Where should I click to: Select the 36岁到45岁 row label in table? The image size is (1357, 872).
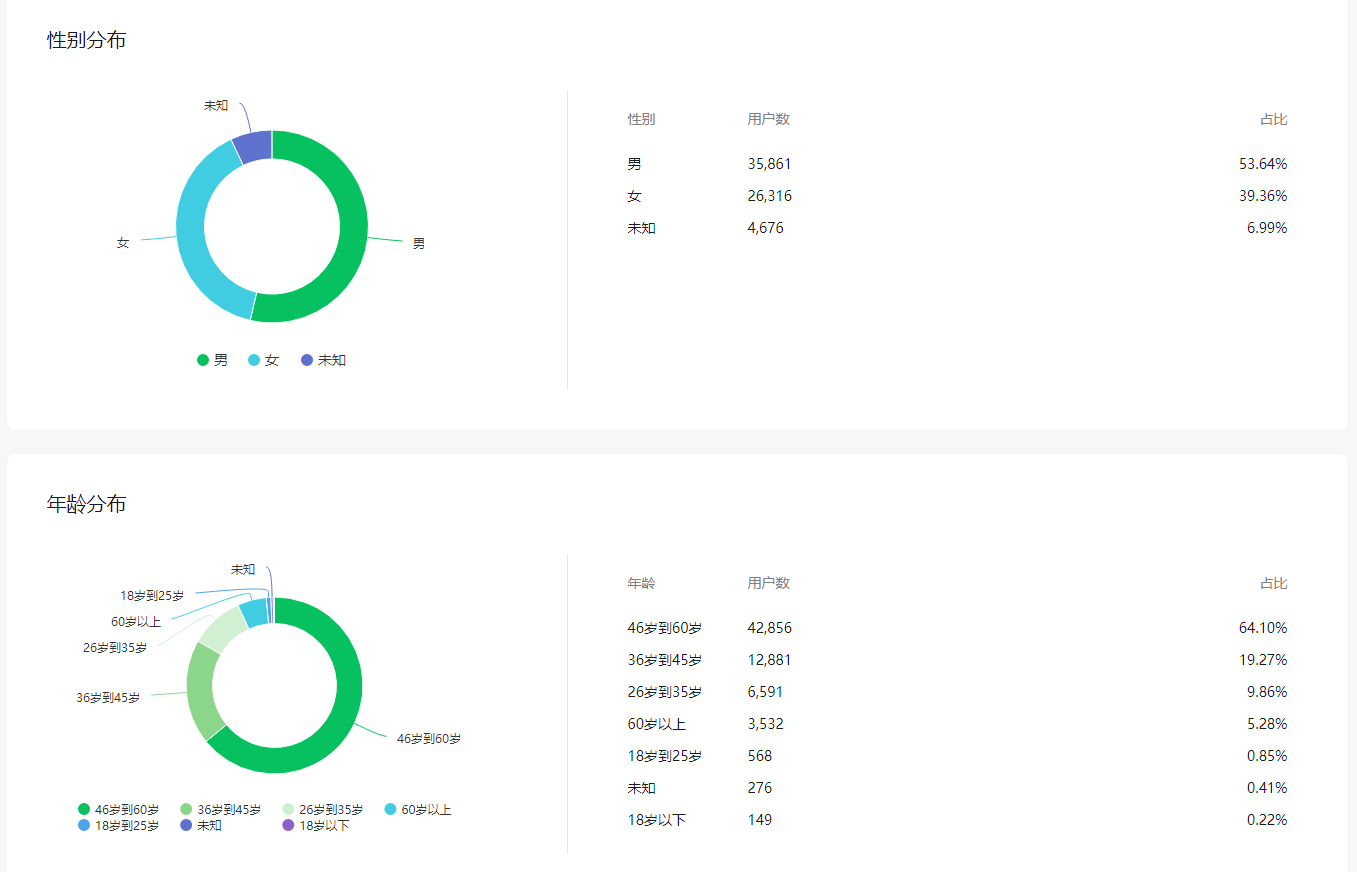tap(664, 660)
